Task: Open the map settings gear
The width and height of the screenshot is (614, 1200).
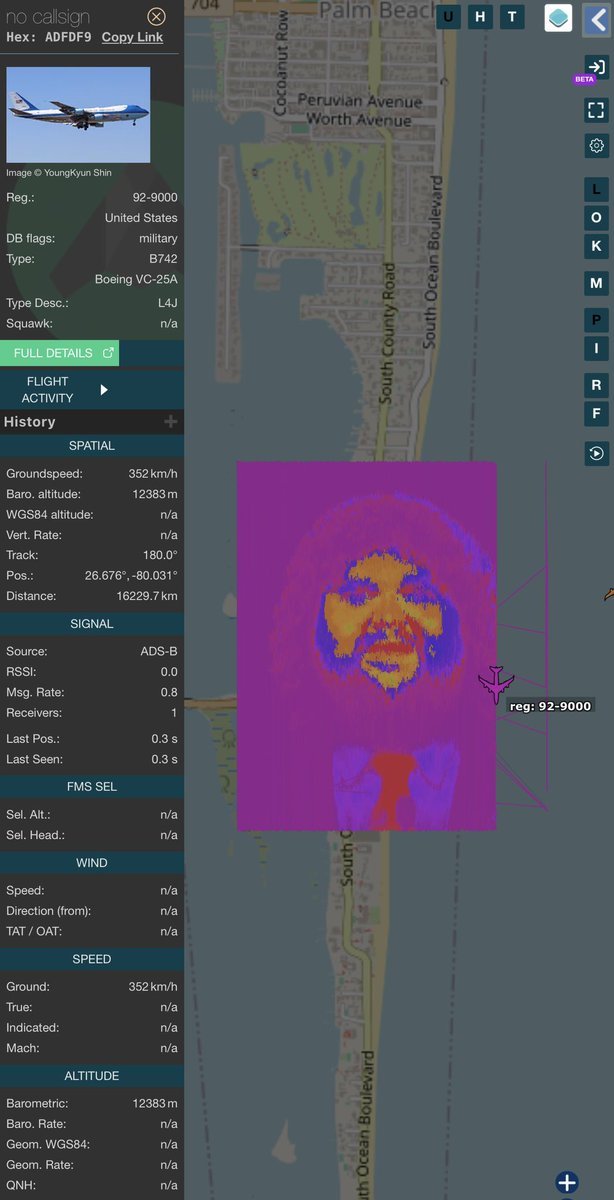Action: click(596, 145)
